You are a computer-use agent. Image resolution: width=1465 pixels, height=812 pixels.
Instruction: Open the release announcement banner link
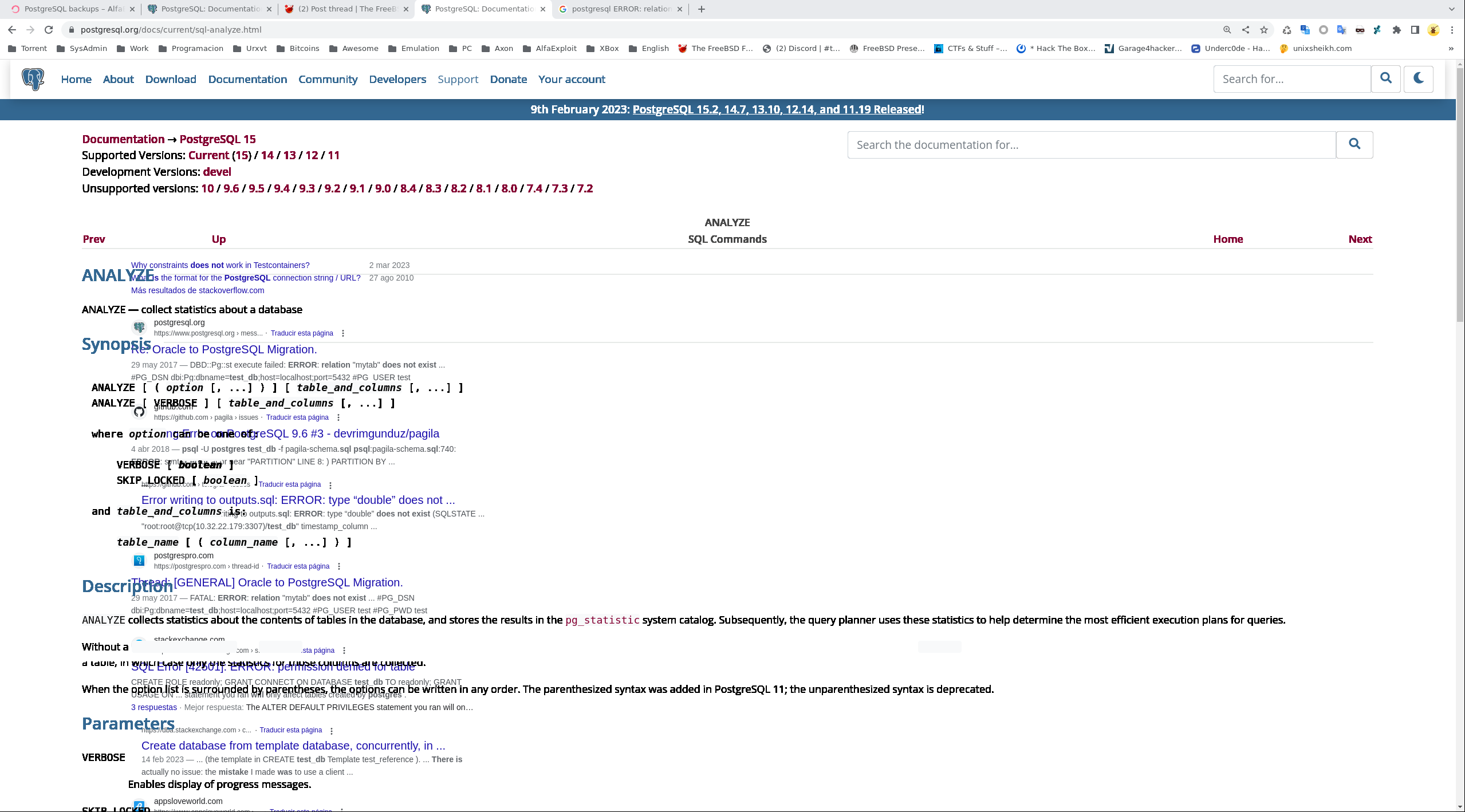(x=777, y=109)
